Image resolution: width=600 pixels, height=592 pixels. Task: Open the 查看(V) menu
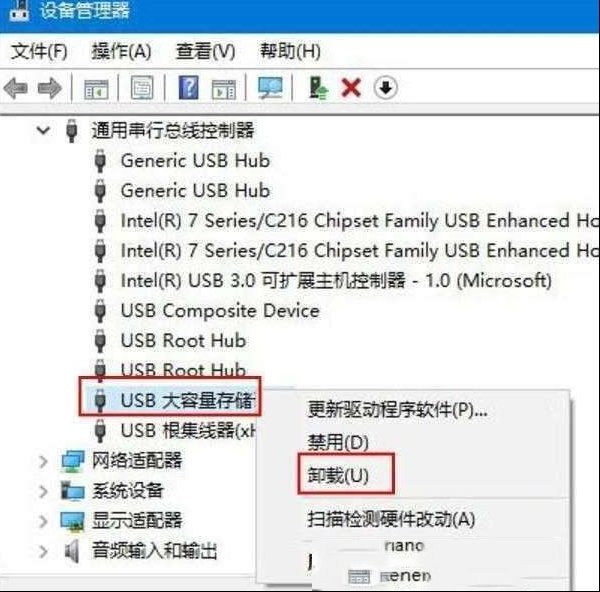205,51
